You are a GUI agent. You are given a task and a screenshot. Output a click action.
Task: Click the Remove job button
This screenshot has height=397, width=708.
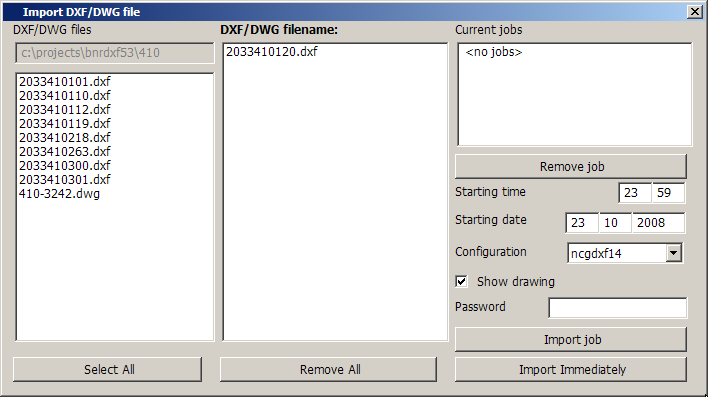coord(571,167)
